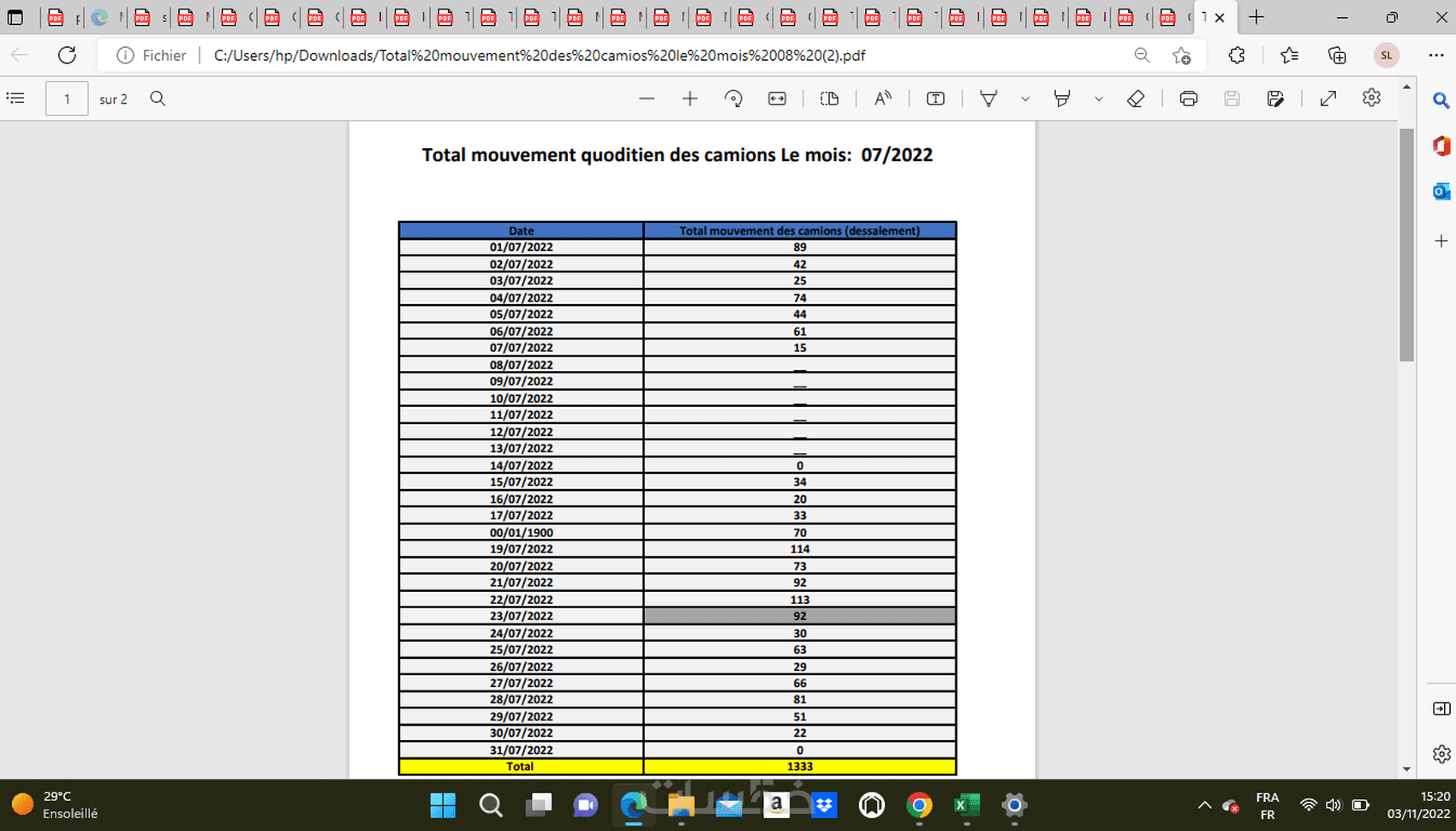Open the Windows Start menu
The width and height of the screenshot is (1456, 831).
[x=443, y=805]
